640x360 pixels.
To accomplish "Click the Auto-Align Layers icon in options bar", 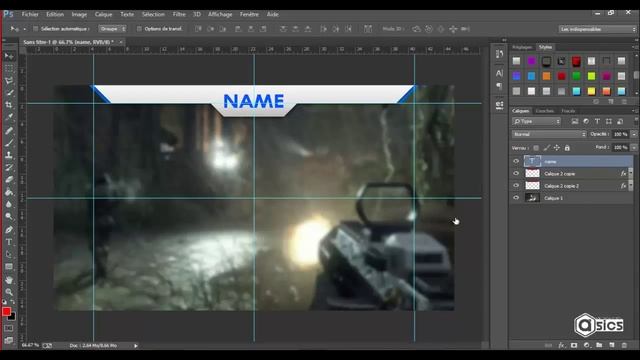I will point(368,29).
